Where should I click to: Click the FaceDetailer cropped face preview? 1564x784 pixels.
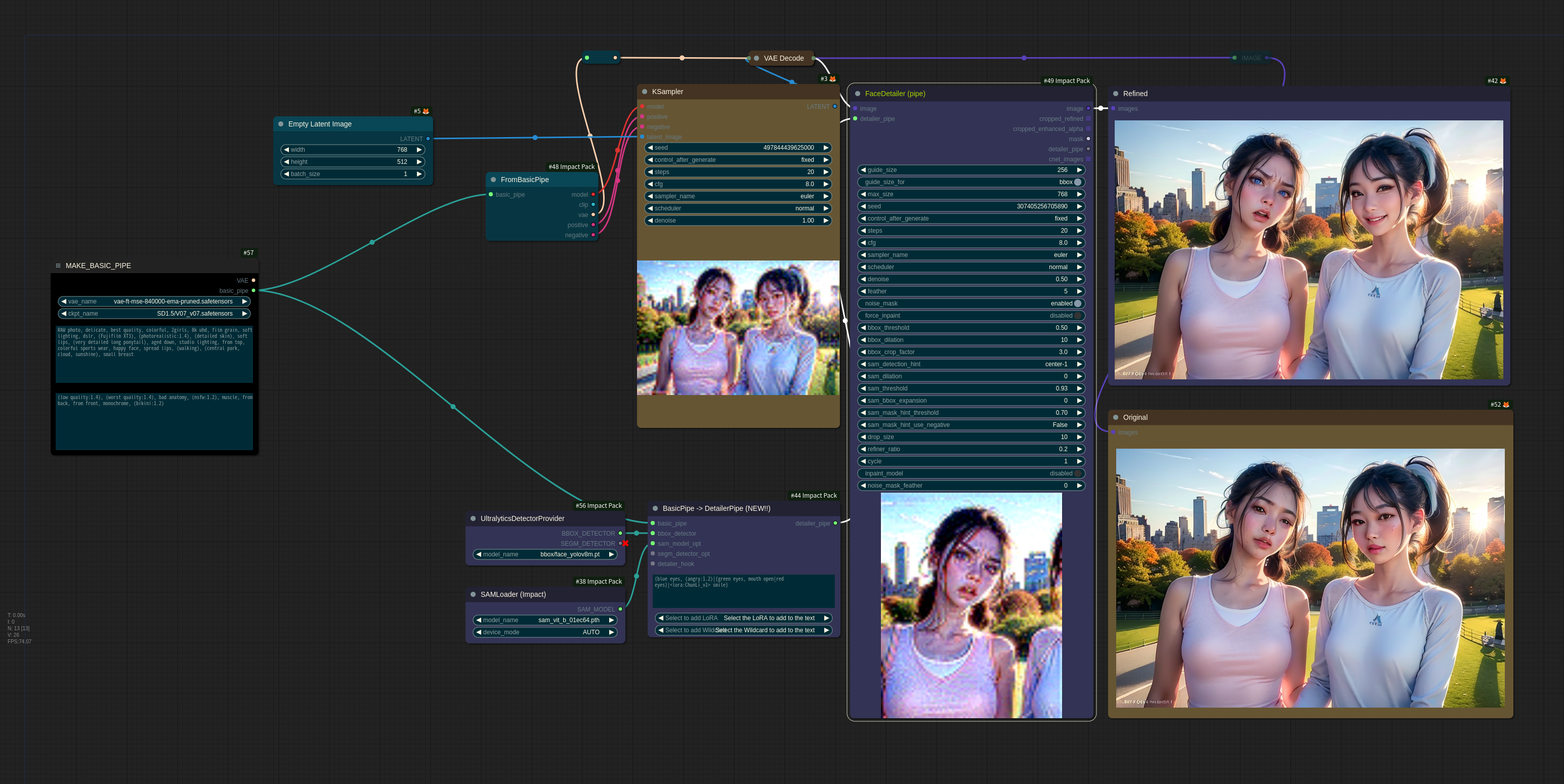click(971, 605)
